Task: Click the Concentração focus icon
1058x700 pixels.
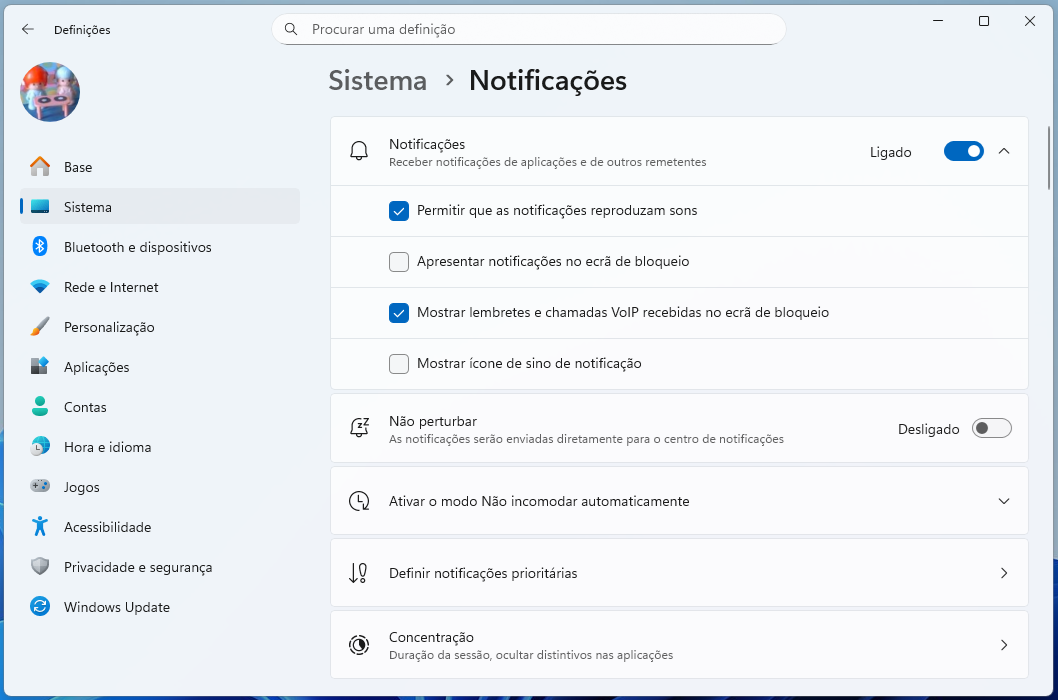Action: click(359, 644)
